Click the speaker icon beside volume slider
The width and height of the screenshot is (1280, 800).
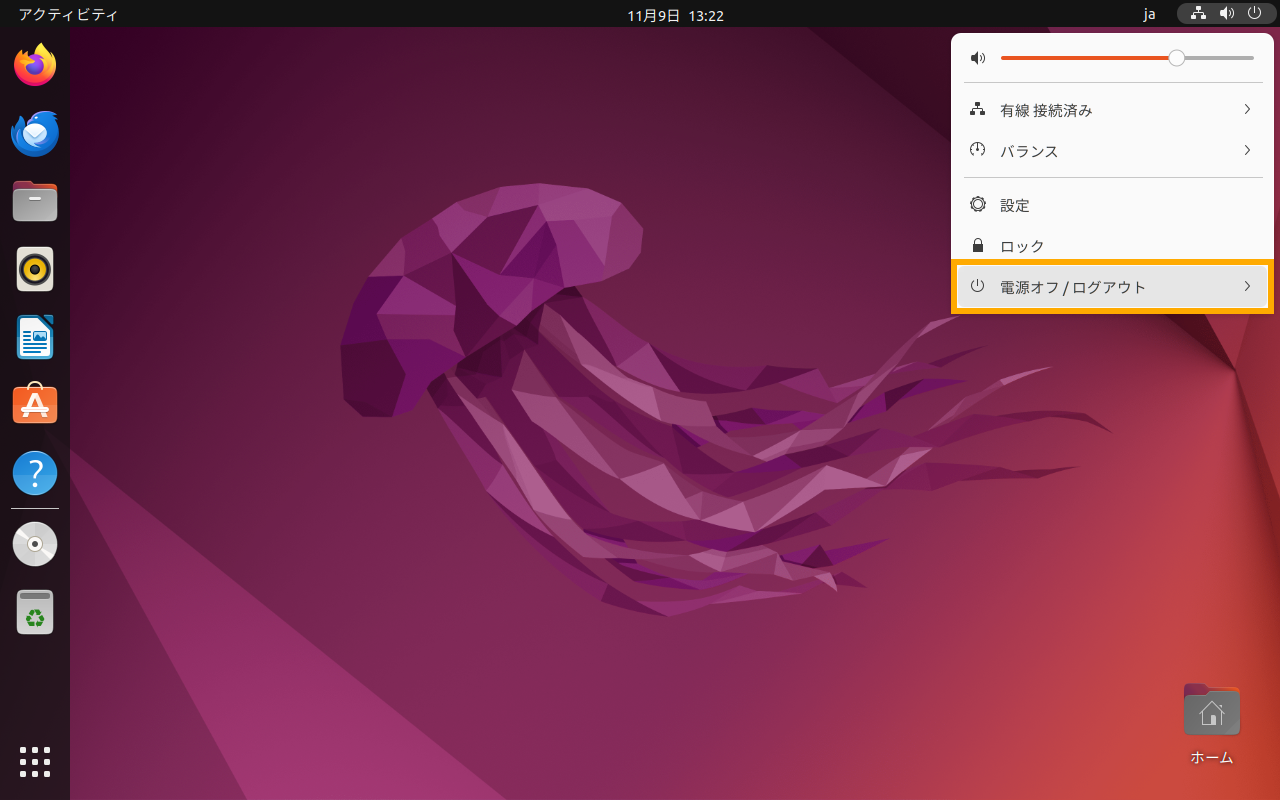point(978,59)
